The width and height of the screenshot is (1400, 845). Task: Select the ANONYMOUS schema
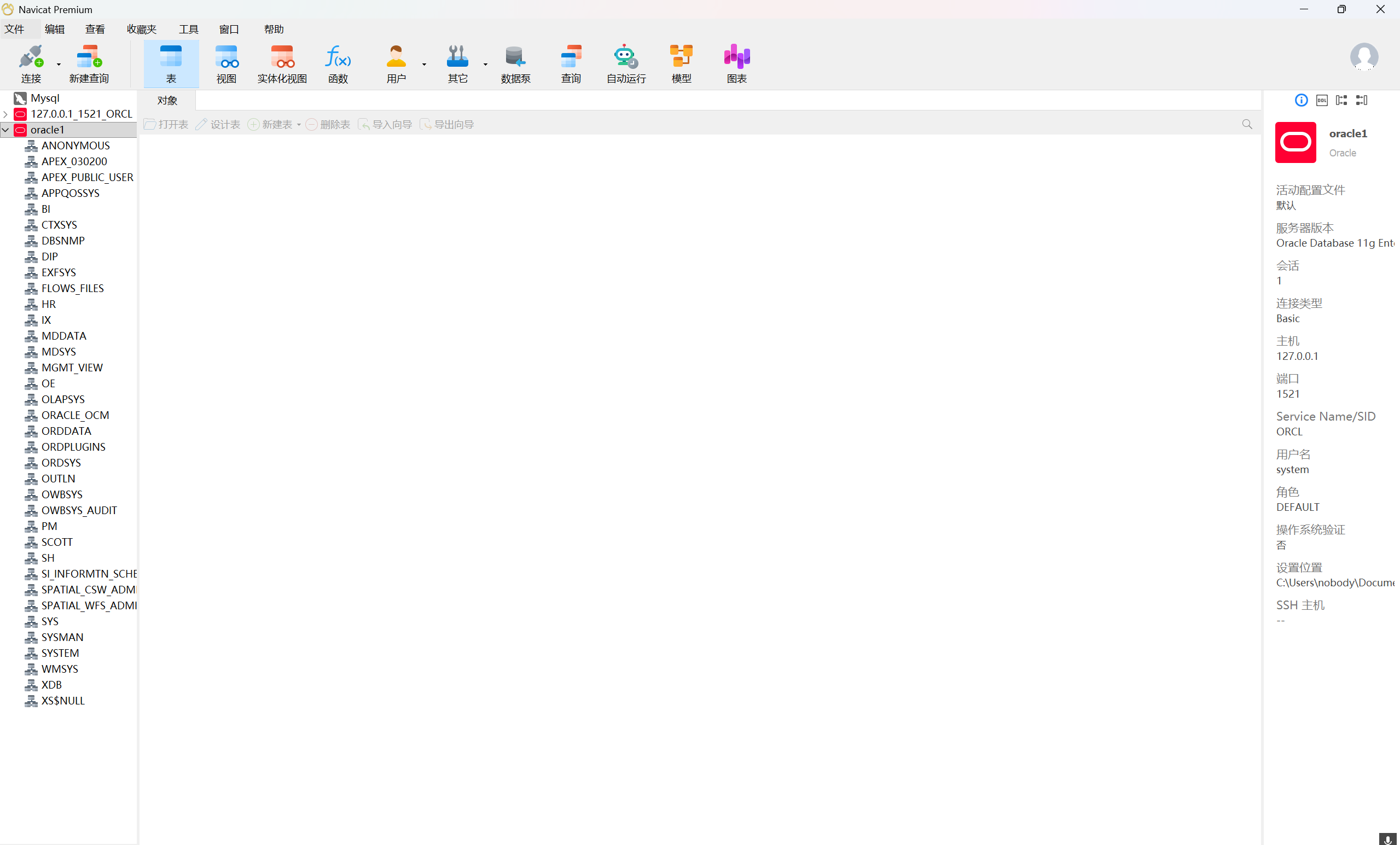click(75, 146)
